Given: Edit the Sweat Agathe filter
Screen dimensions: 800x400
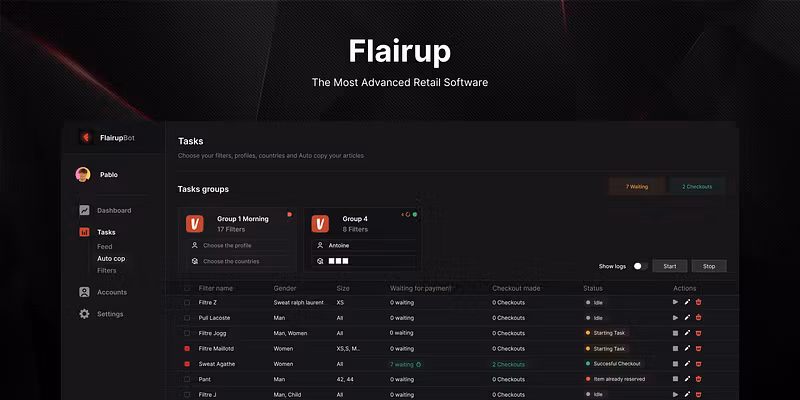Looking at the screenshot, I should tap(687, 364).
